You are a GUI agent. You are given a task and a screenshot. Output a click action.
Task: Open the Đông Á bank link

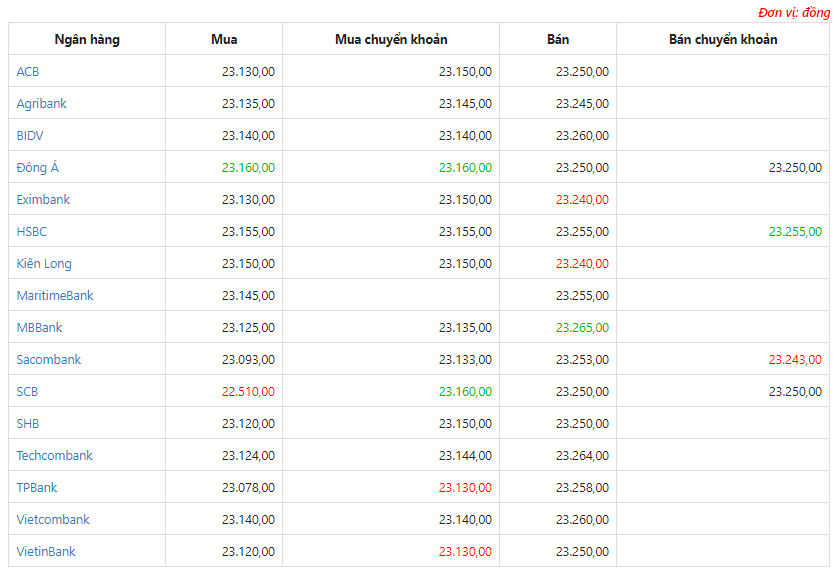tap(38, 167)
